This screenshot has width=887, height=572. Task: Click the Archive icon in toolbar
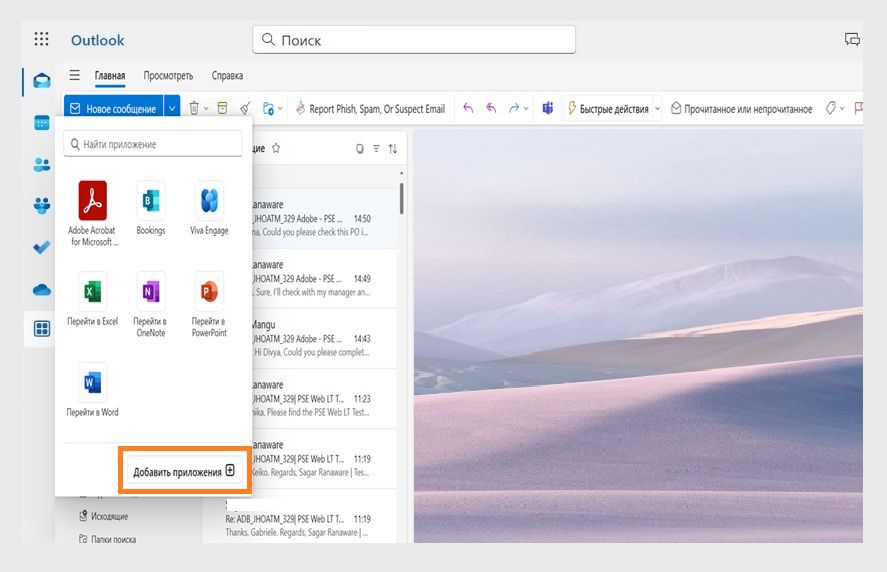tap(222, 108)
